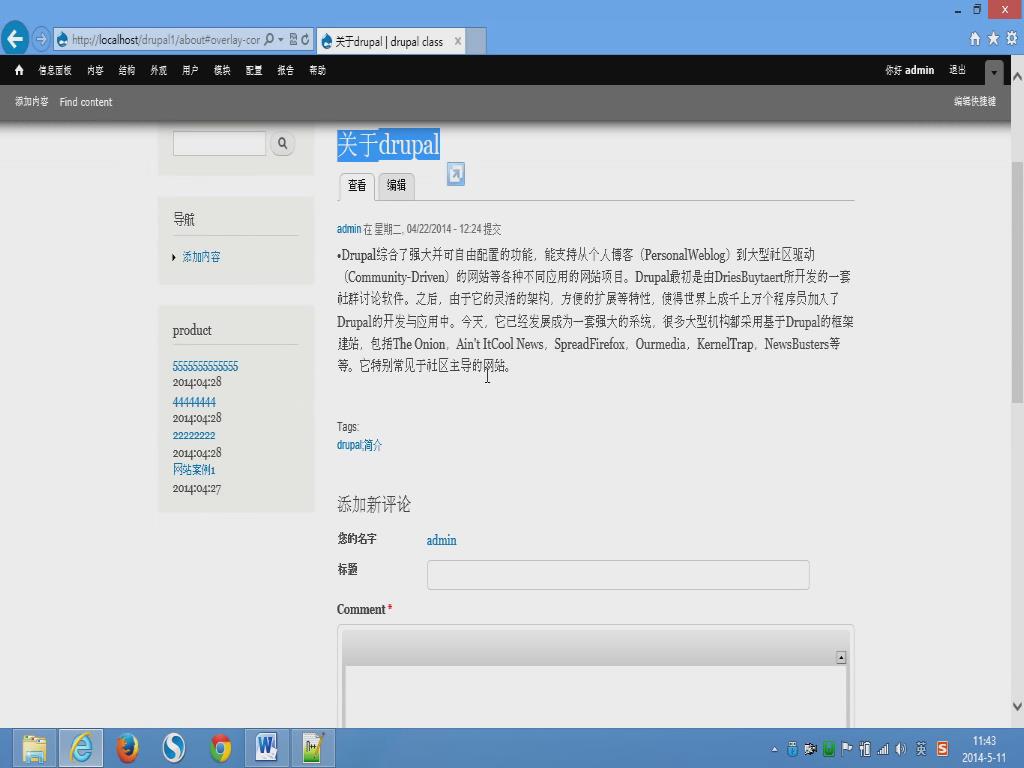This screenshot has width=1024, height=768.
Task: Click the browser forward arrow
Action: [x=40, y=39]
